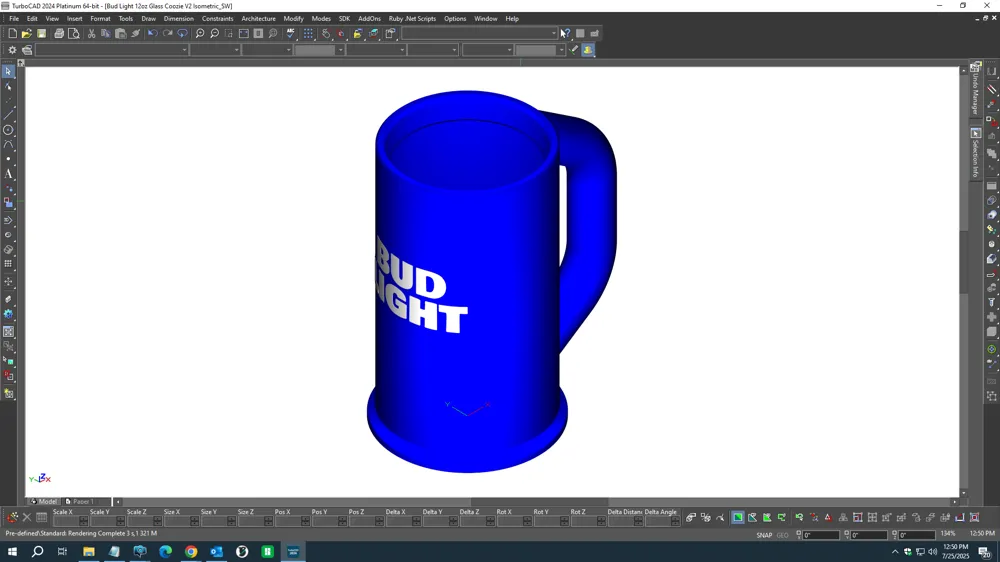
Task: Select the arrow Select tool
Action: [8, 71]
